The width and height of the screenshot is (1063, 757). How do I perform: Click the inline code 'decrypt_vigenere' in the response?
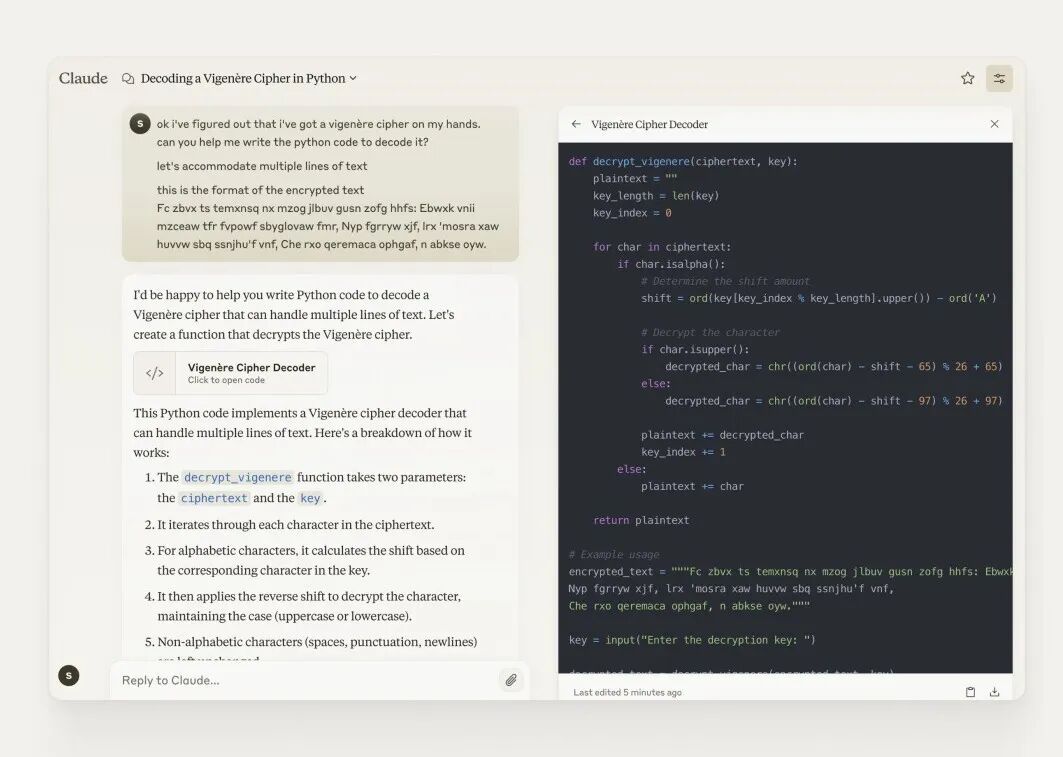[238, 478]
